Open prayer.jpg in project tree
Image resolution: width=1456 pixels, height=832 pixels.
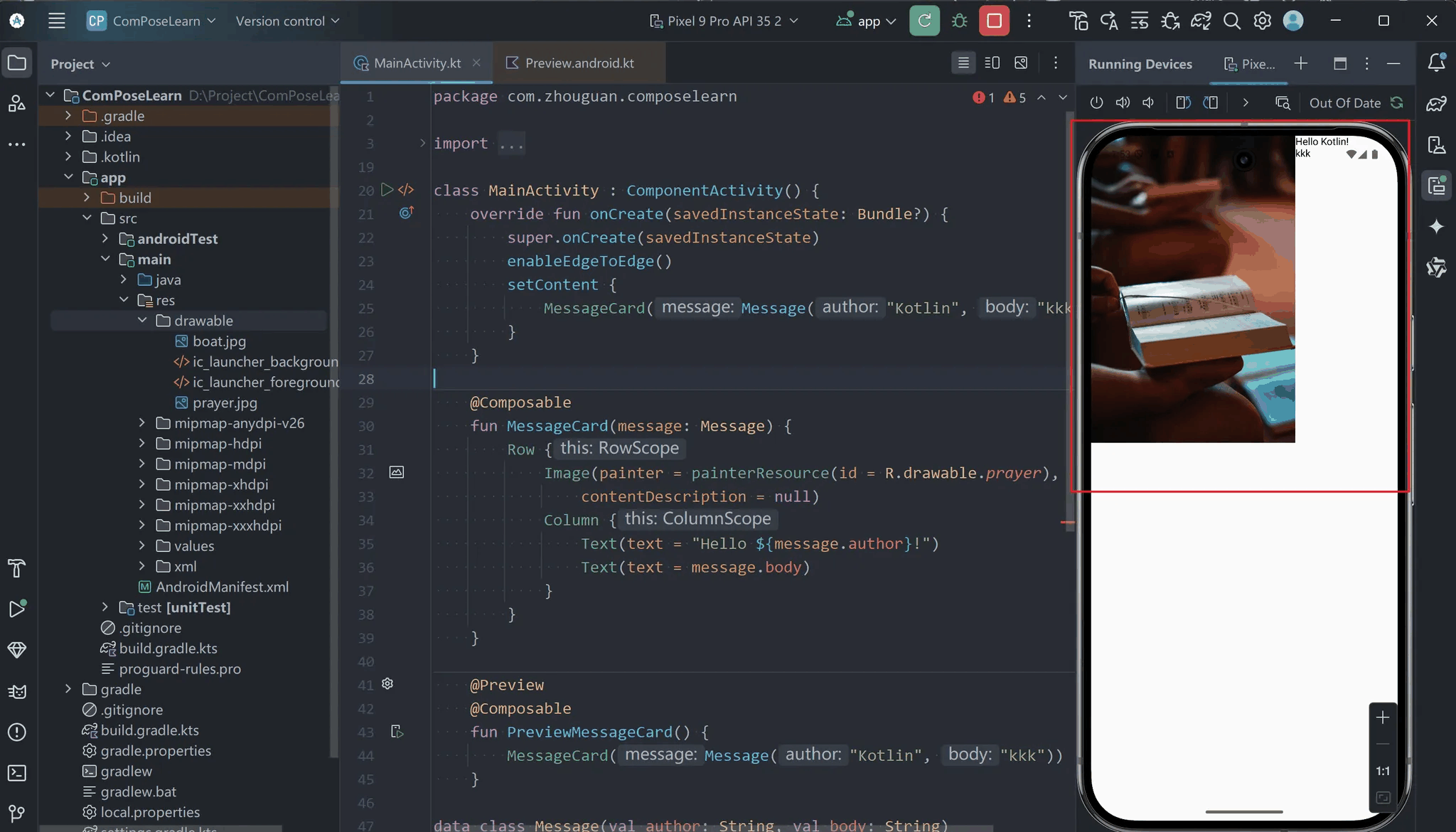pyautogui.click(x=225, y=403)
